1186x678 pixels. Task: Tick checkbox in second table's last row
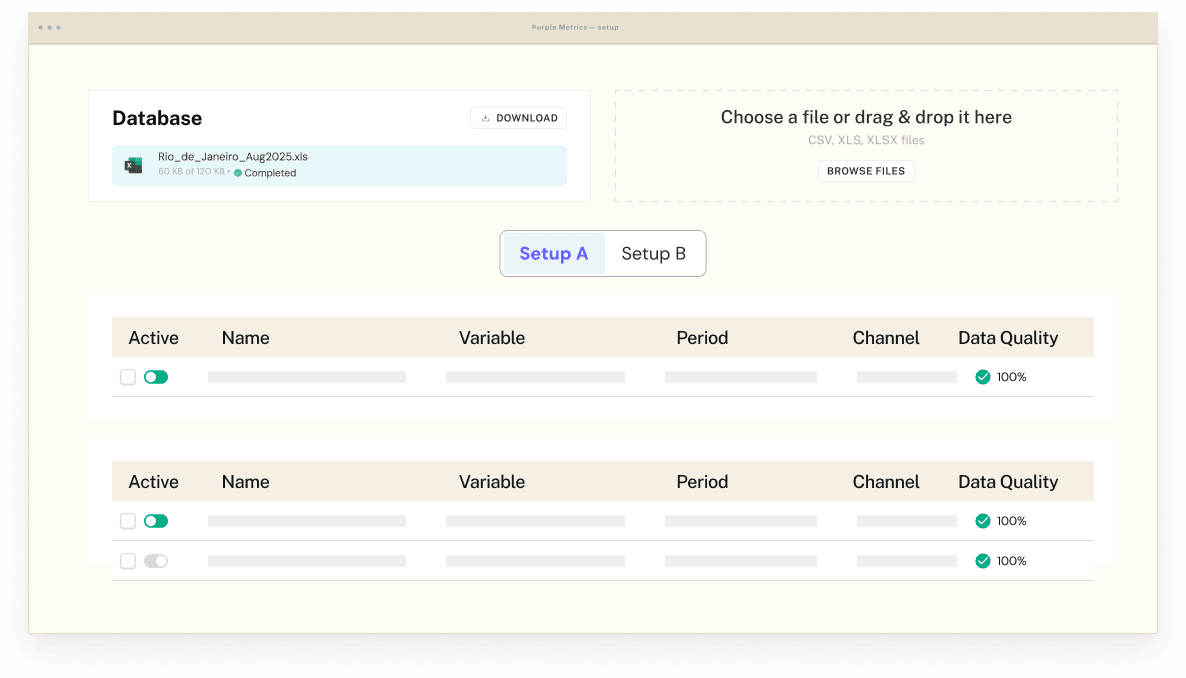pyautogui.click(x=128, y=561)
